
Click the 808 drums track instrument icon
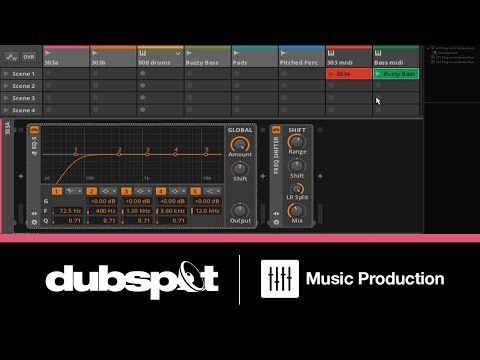click(x=143, y=53)
